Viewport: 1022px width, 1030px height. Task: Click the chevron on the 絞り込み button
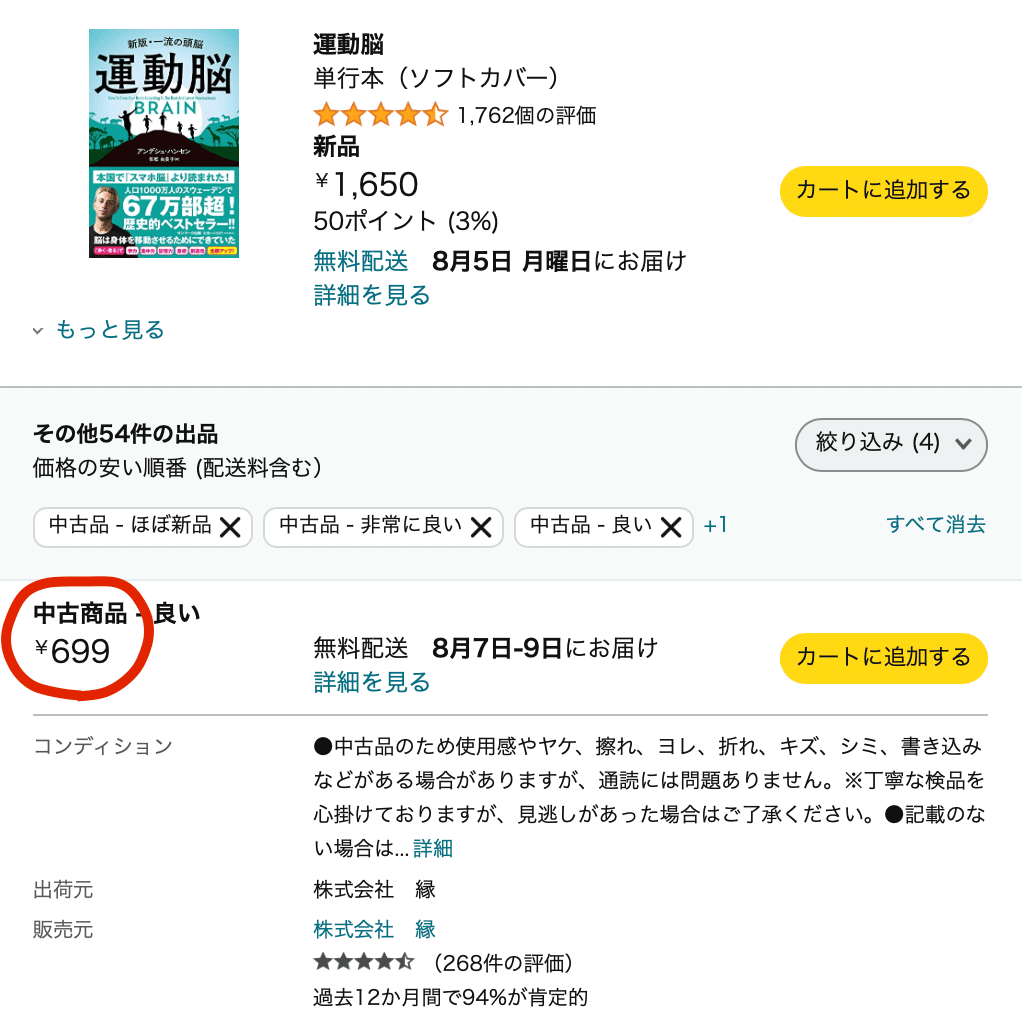click(x=963, y=445)
